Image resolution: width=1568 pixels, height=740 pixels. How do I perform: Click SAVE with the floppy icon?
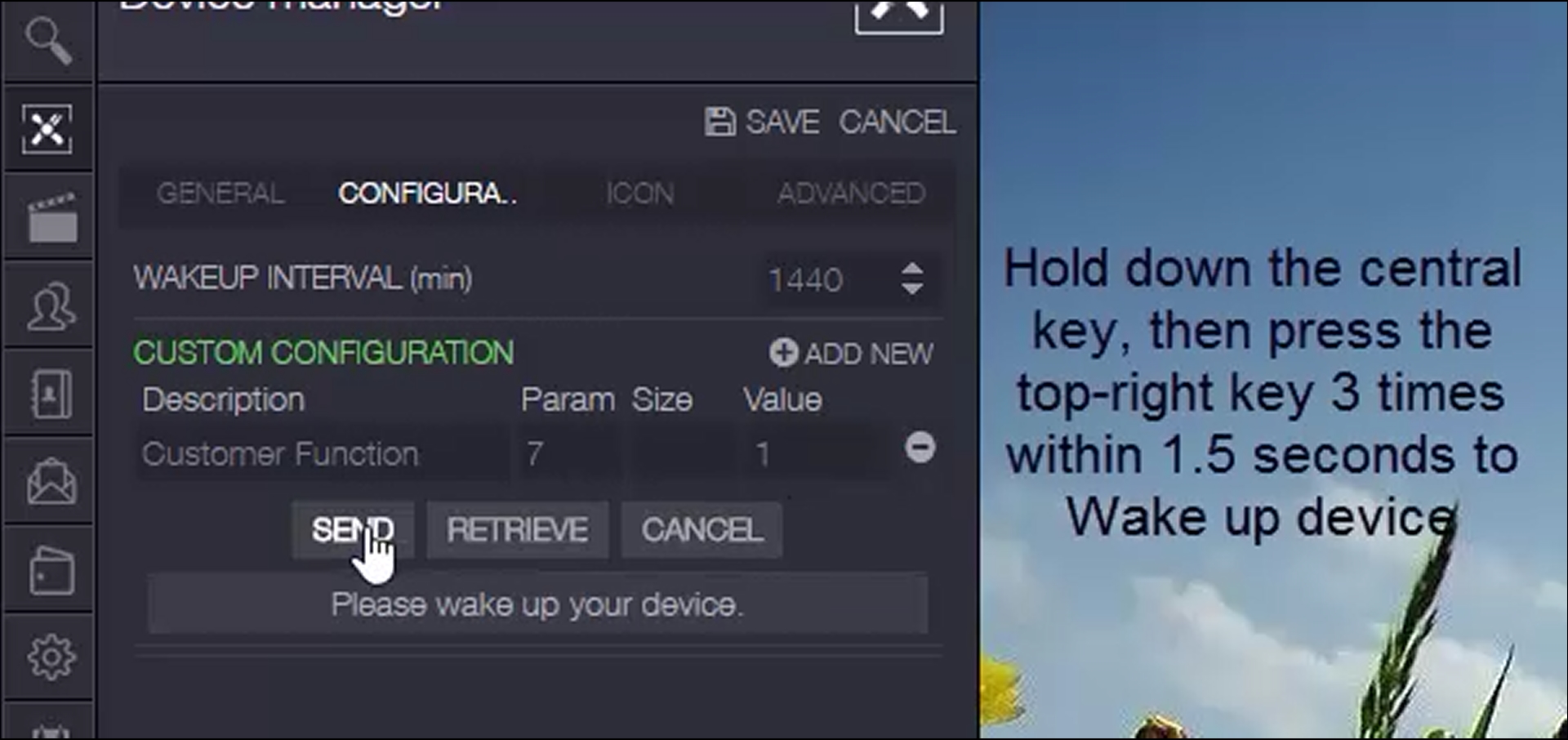[x=761, y=123]
